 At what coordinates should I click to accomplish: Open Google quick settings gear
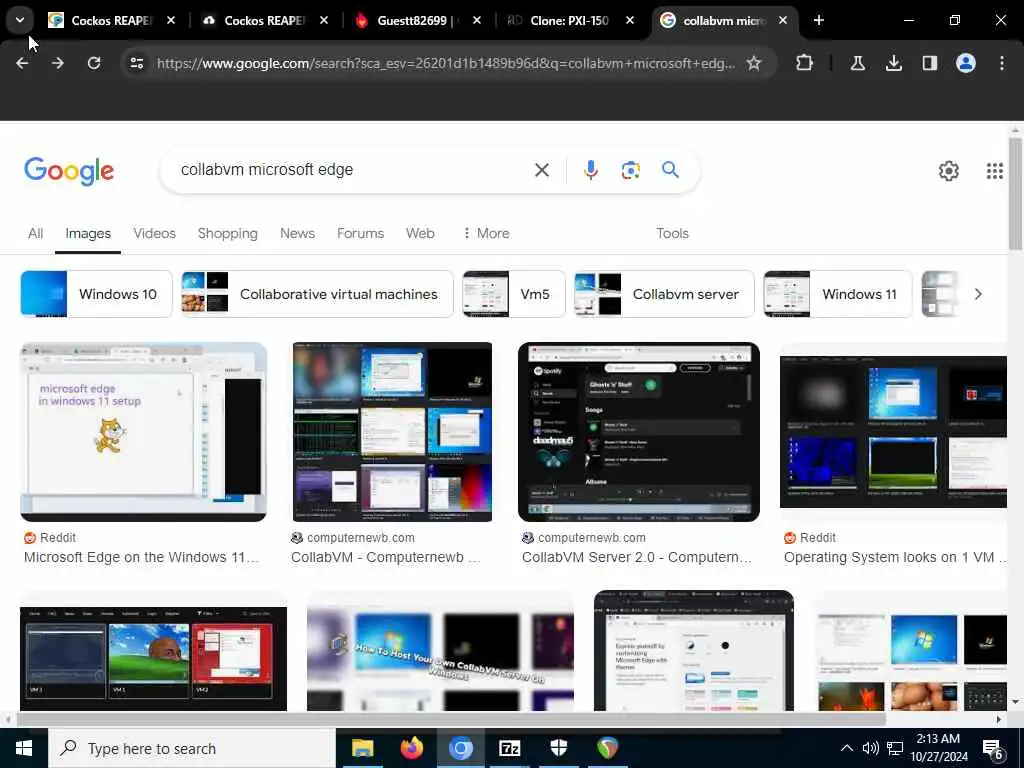coord(948,170)
